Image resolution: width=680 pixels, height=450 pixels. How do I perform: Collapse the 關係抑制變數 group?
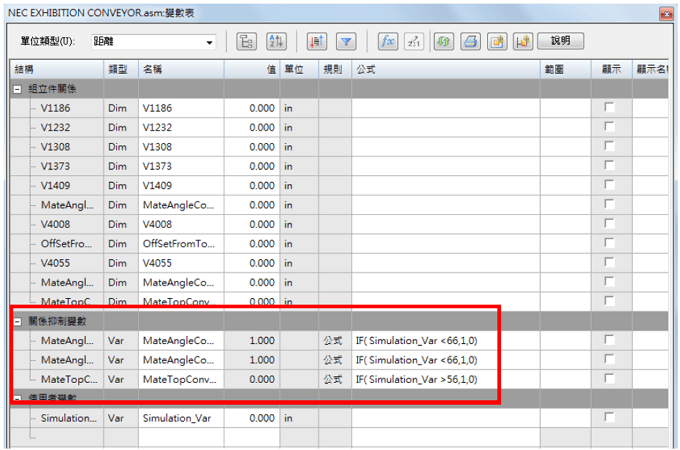click(17, 321)
